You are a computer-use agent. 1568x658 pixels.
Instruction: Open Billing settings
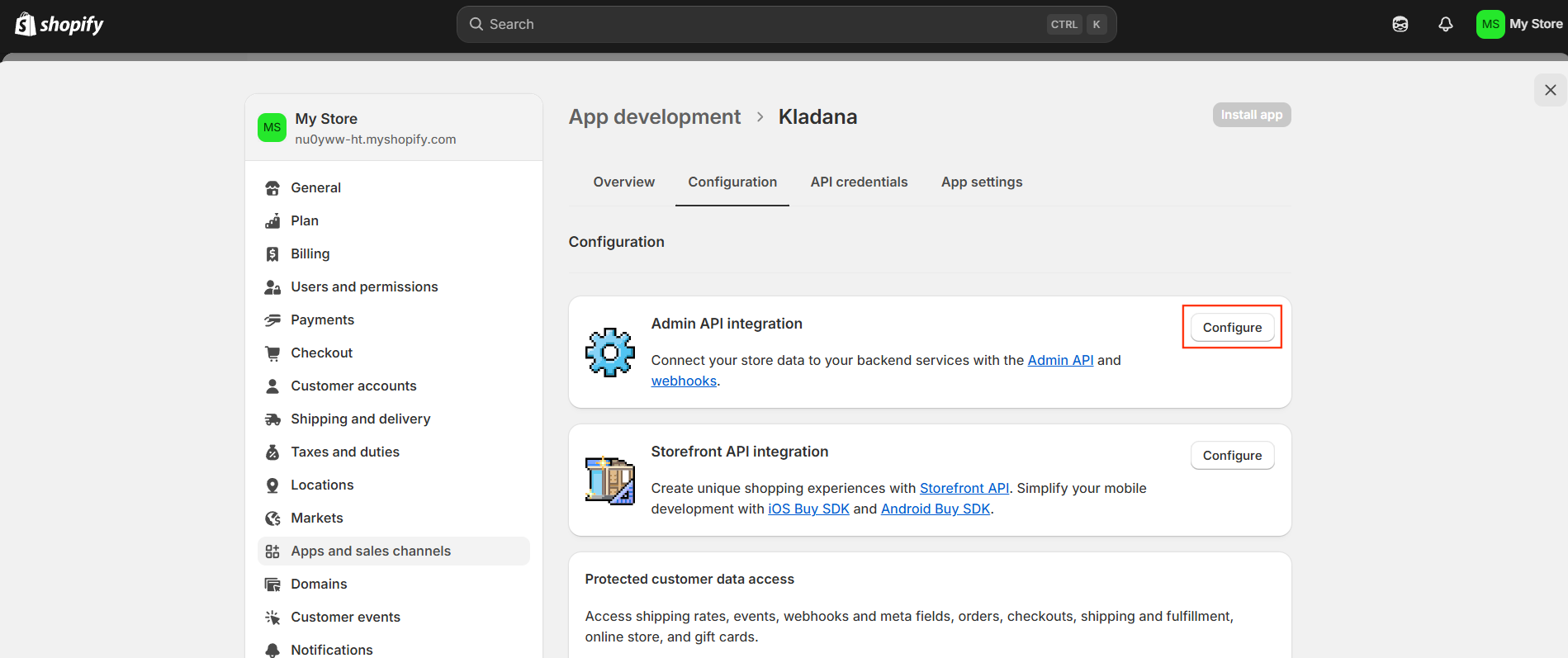[394, 254]
